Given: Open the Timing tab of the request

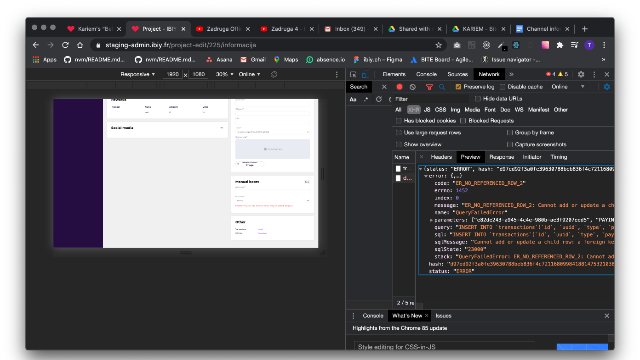Looking at the screenshot, I should point(559,157).
